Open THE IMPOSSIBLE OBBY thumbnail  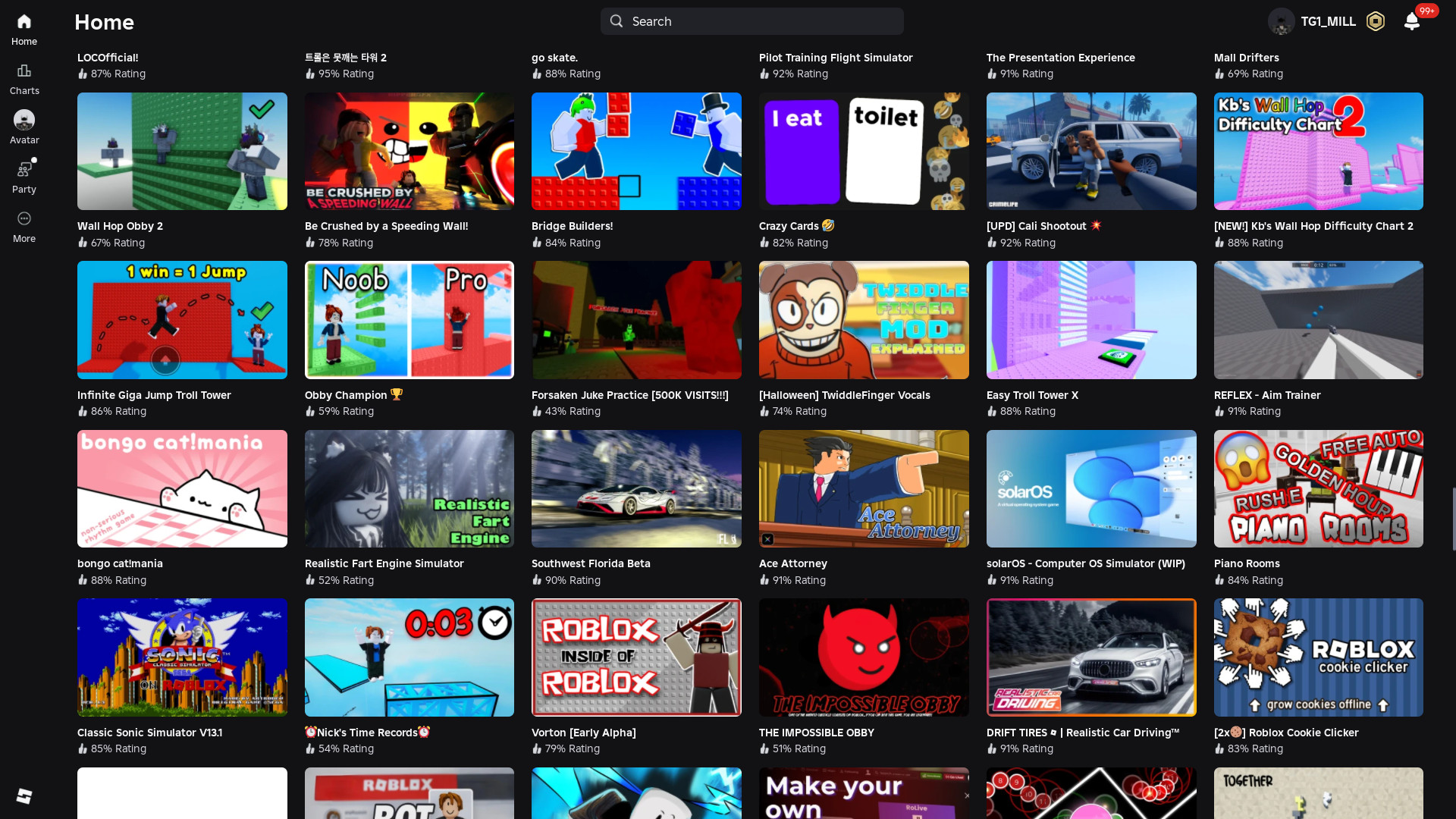tap(864, 657)
